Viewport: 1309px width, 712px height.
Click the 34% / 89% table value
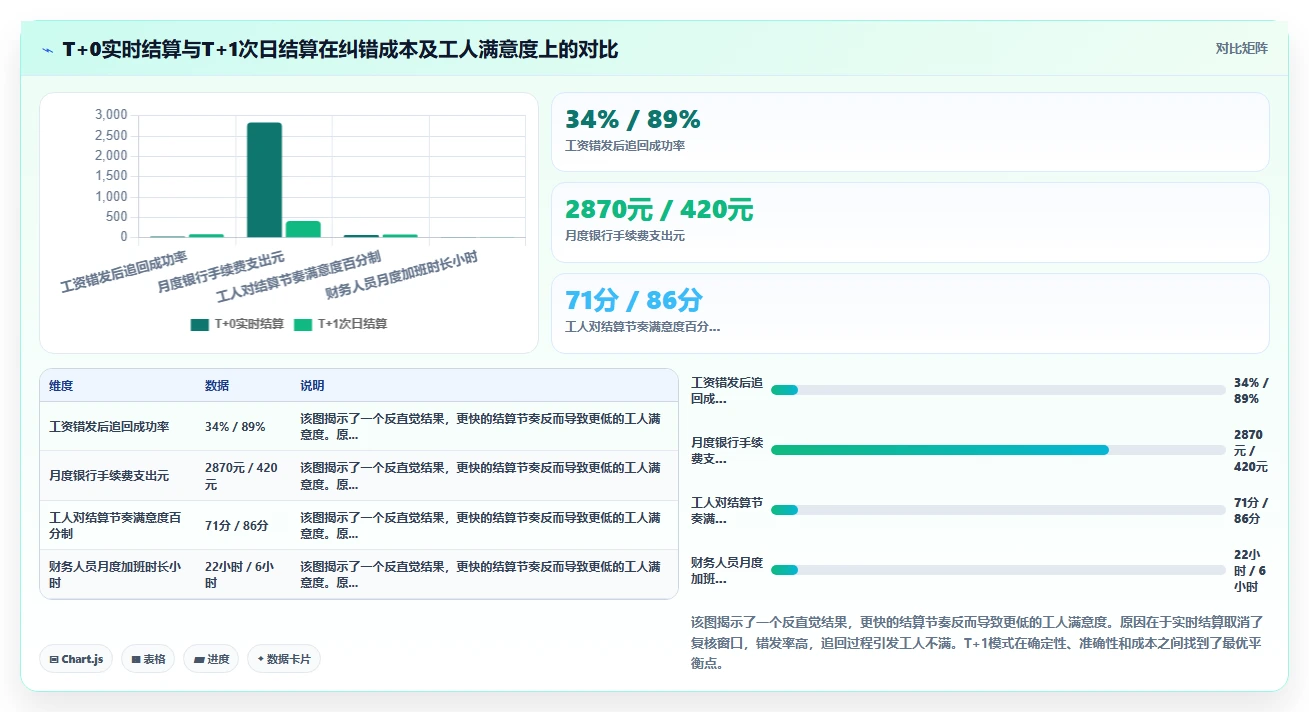tap(235, 426)
